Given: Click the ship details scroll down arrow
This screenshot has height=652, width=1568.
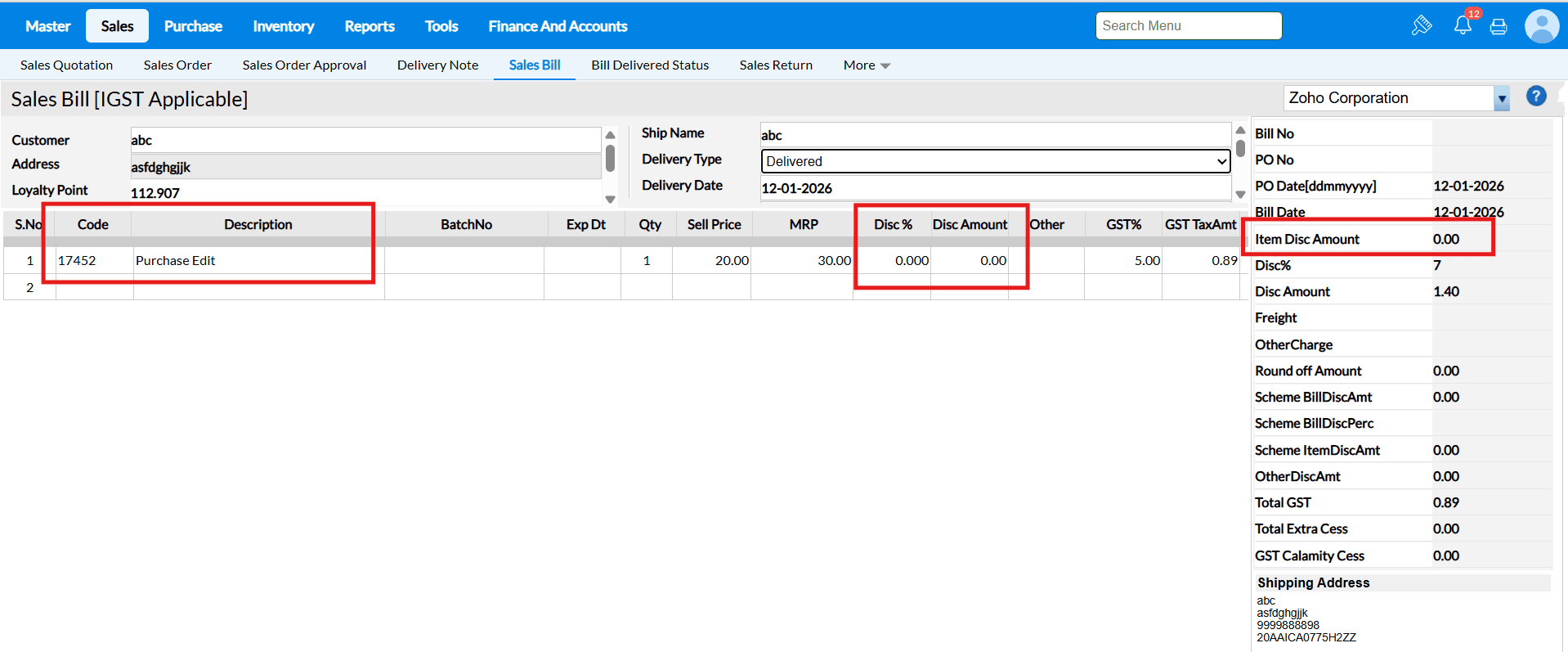Looking at the screenshot, I should [x=1240, y=195].
